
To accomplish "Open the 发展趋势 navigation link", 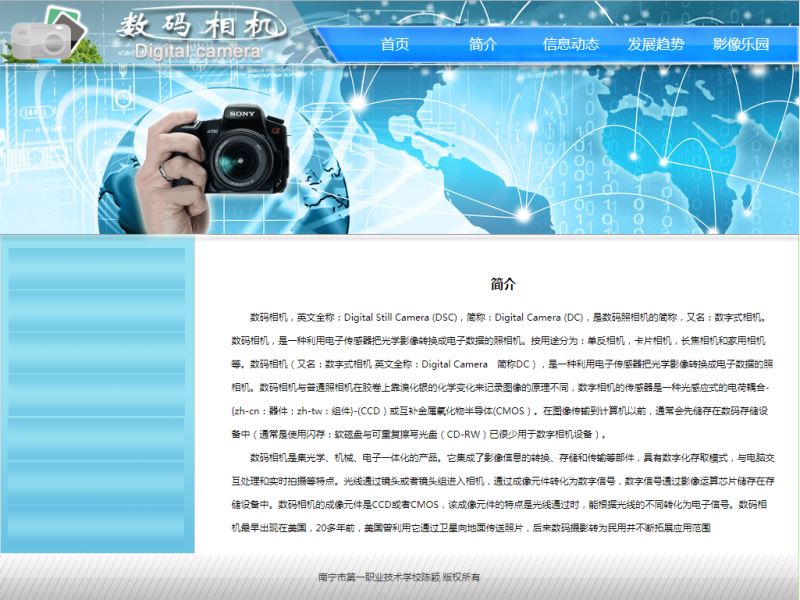I will (x=656, y=44).
